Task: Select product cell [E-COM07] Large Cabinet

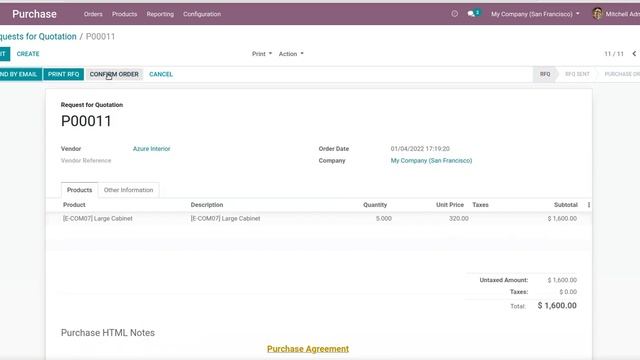Action: [98, 219]
